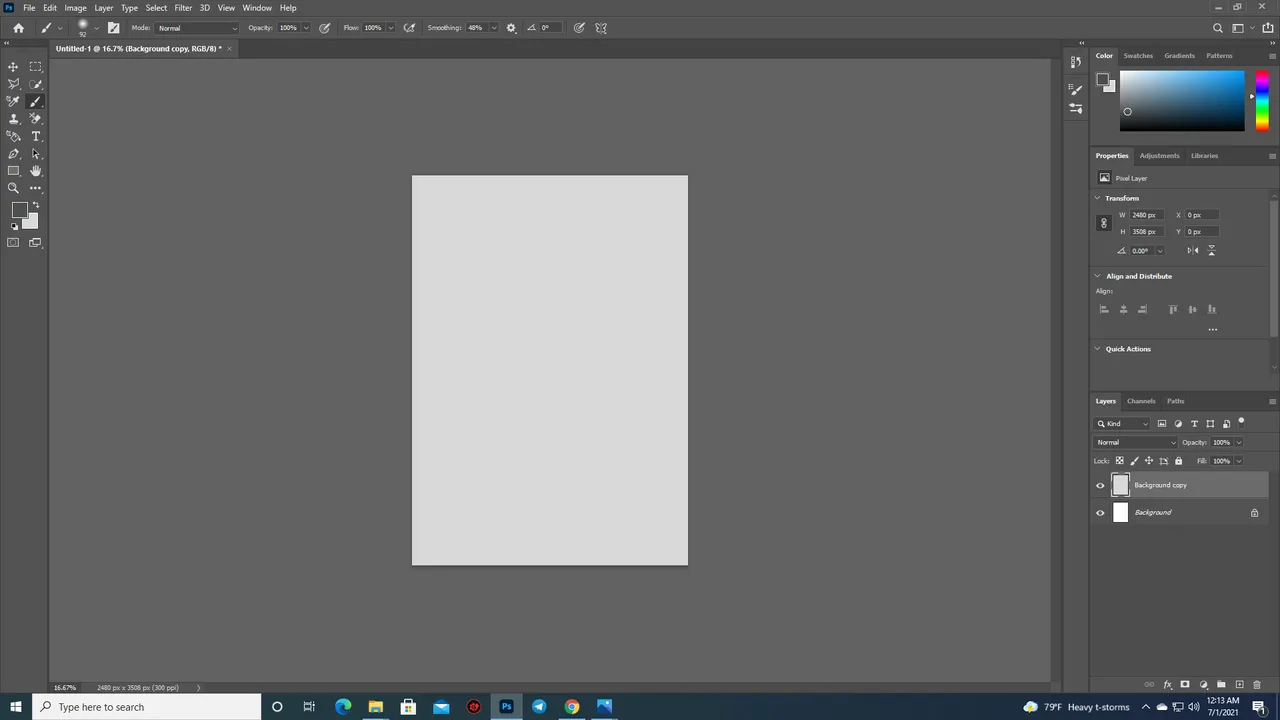Open the brush Mode dropdown
This screenshot has width=1280, height=720.
(198, 28)
